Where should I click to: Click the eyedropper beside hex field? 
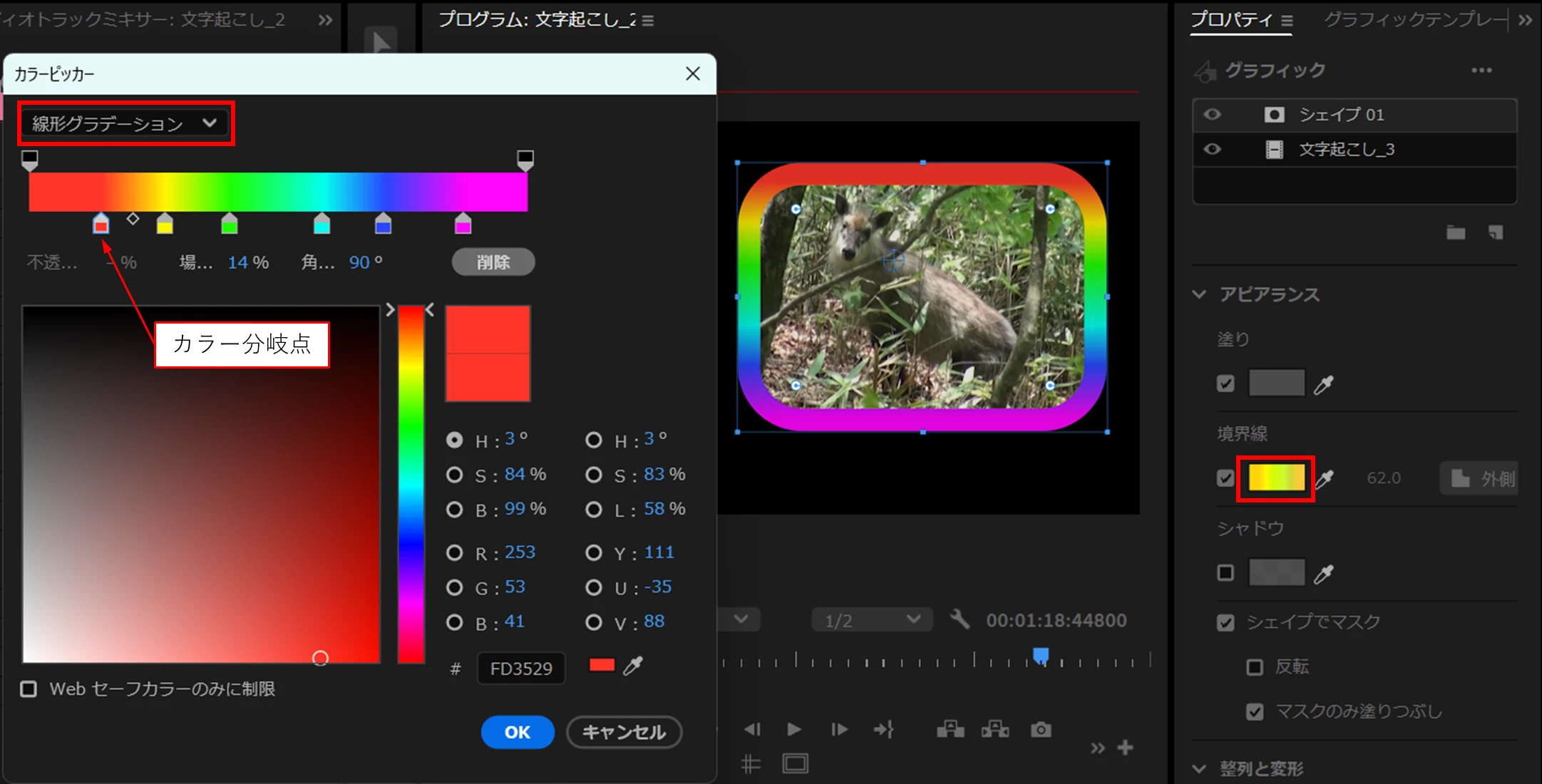(633, 666)
